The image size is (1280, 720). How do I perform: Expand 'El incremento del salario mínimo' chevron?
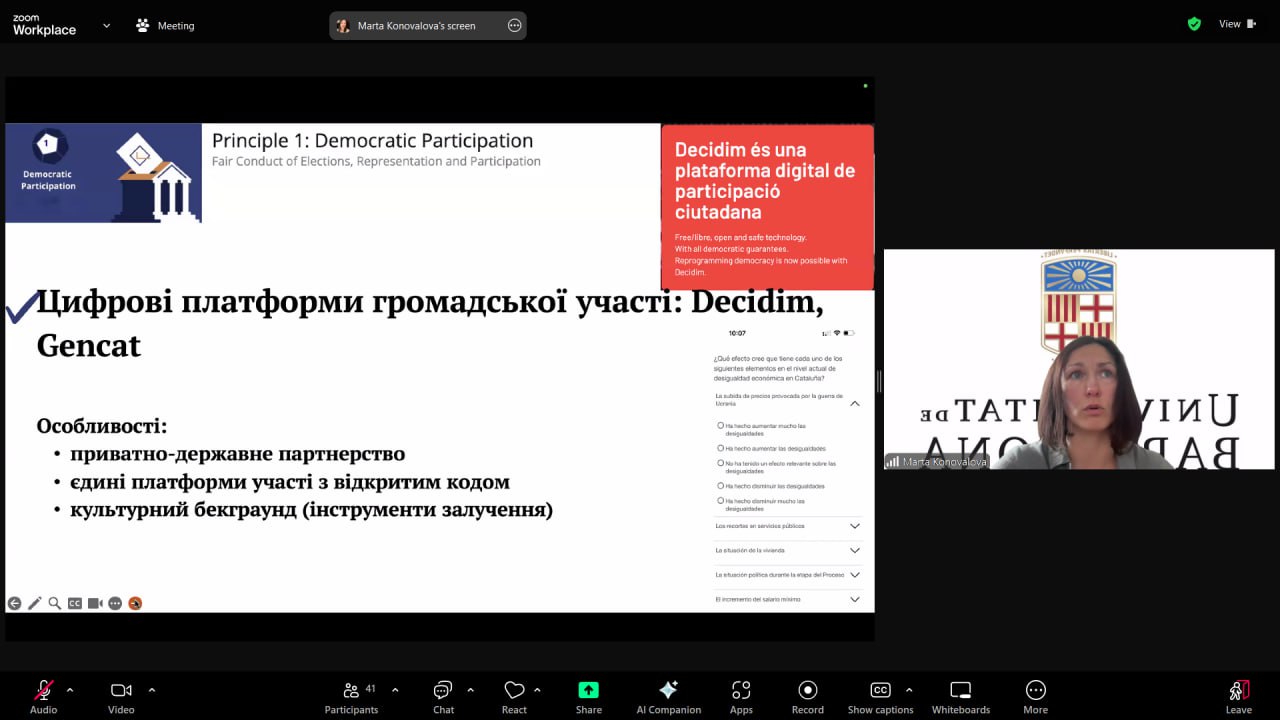point(855,599)
